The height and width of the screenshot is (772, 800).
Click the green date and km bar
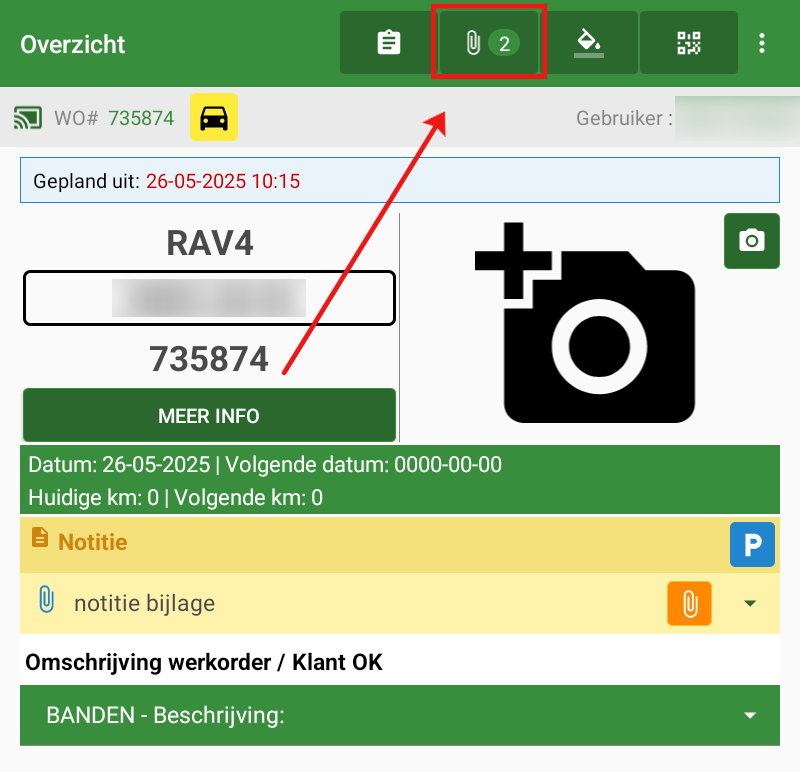click(x=399, y=481)
